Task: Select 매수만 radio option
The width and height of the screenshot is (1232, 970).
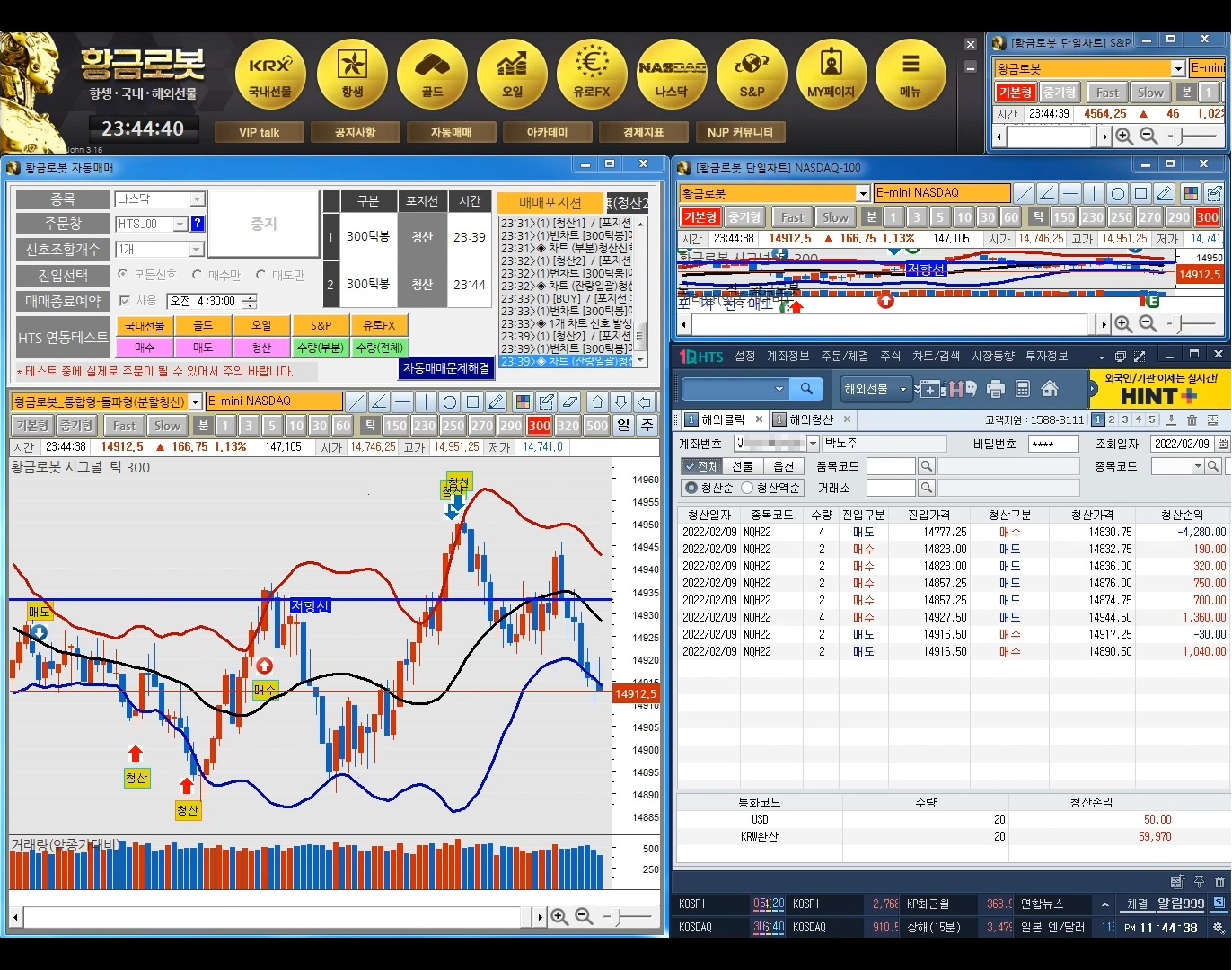Action: pyautogui.click(x=197, y=275)
